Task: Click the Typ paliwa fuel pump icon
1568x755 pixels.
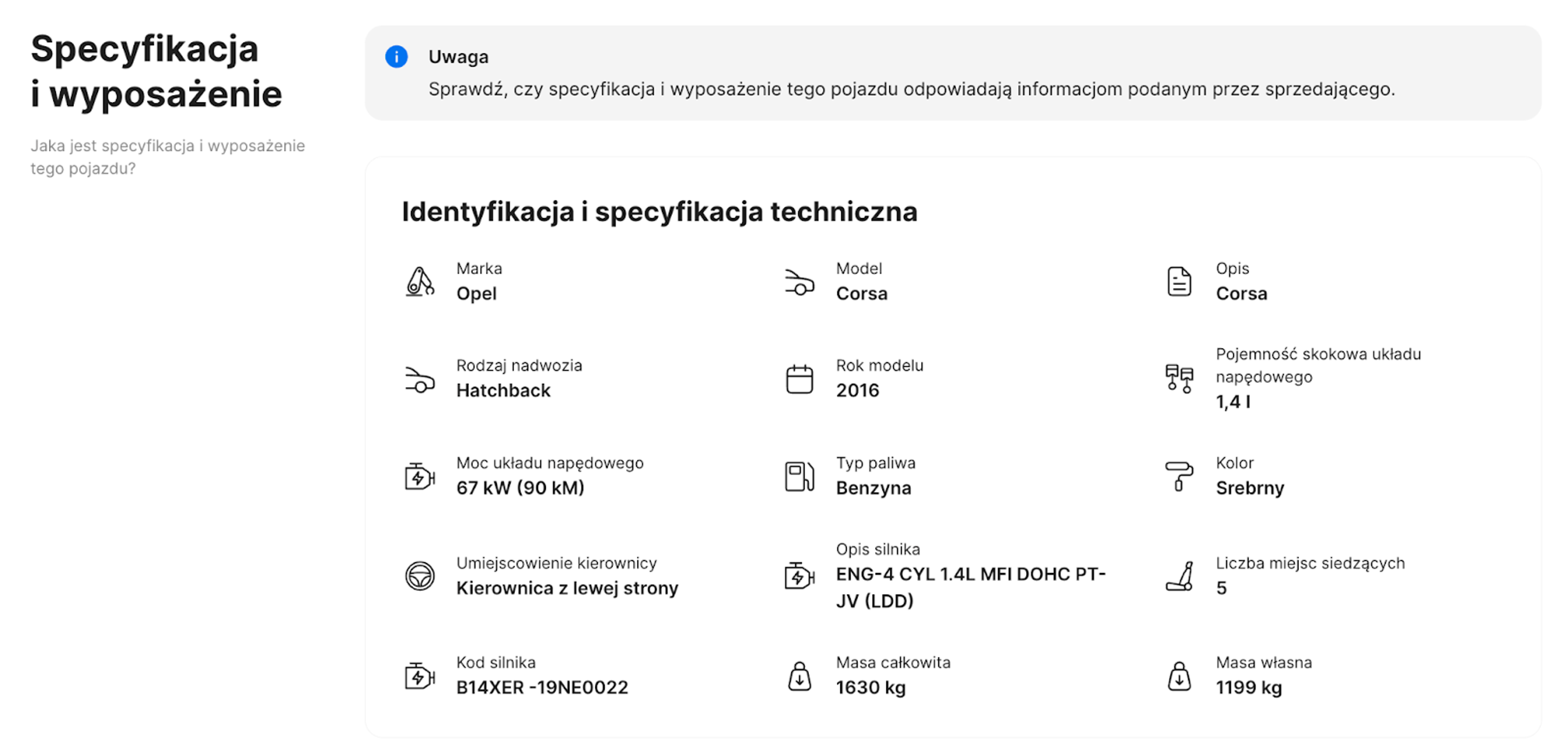Action: click(x=799, y=476)
